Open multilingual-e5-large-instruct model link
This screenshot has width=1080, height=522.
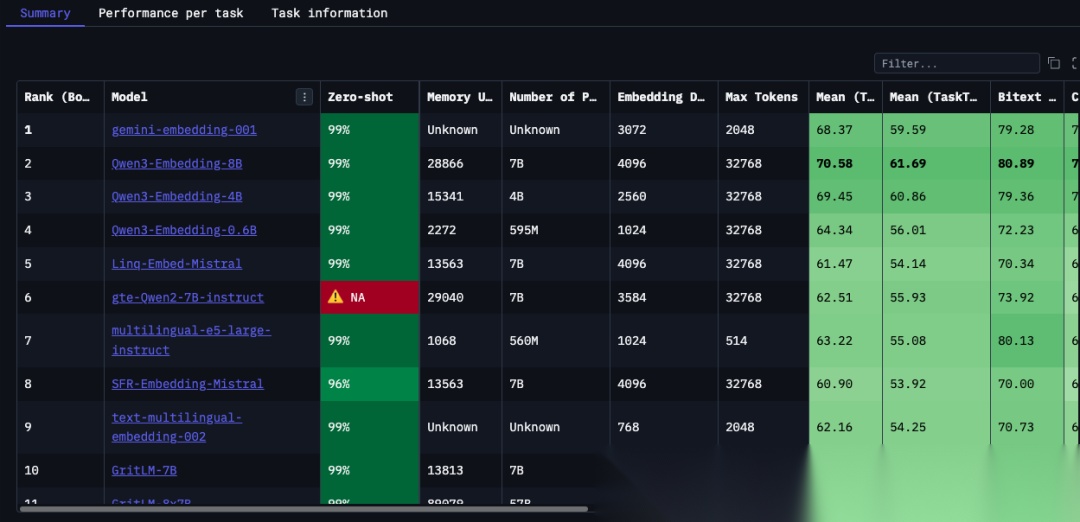[191, 340]
